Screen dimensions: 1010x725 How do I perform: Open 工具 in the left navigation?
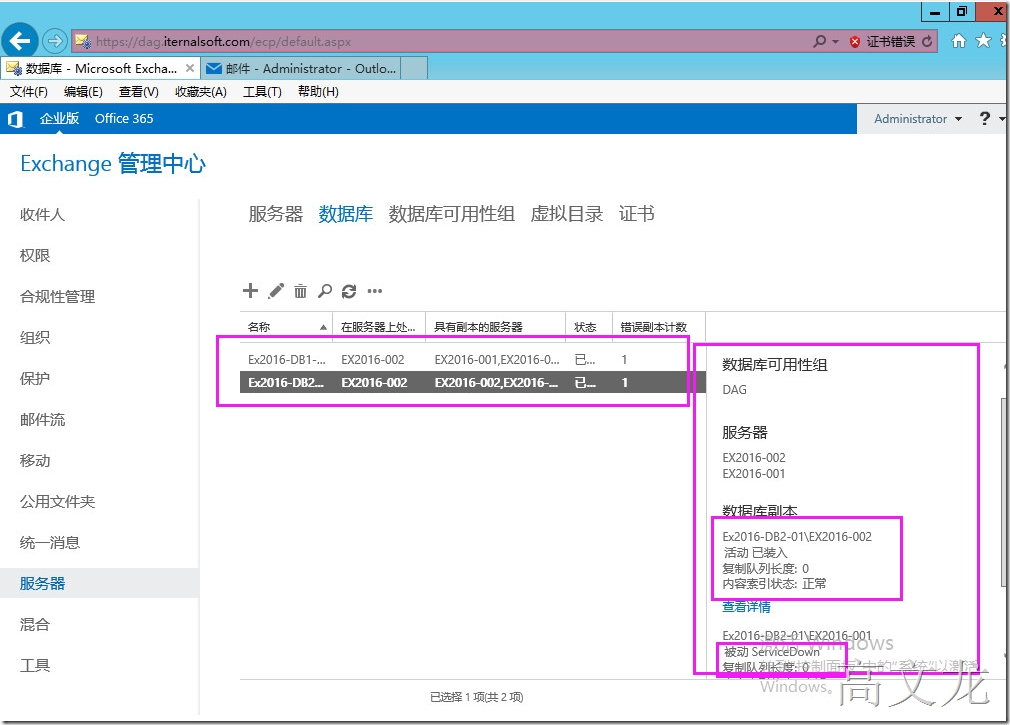(35, 665)
